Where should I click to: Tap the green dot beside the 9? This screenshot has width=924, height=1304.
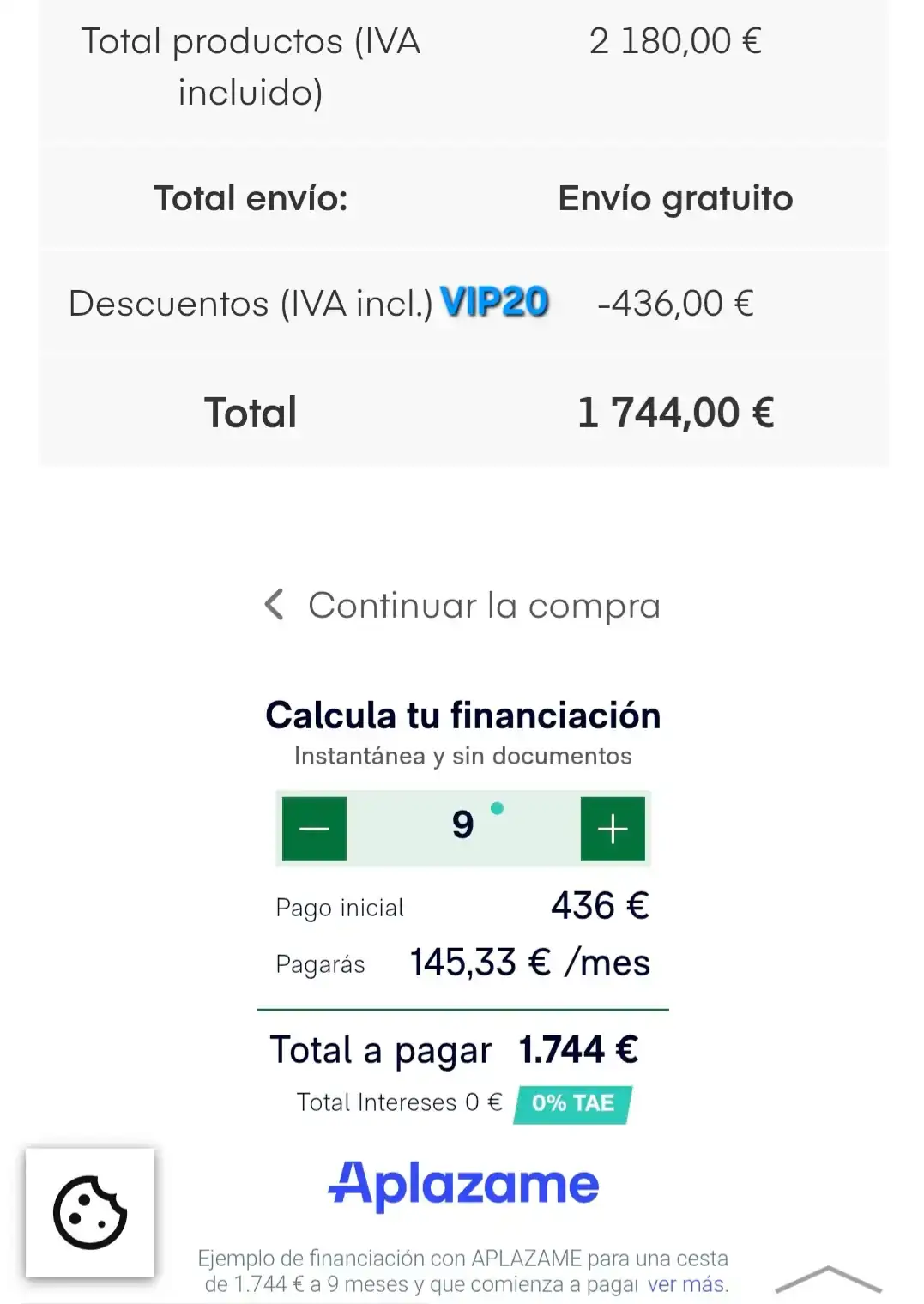(x=497, y=808)
